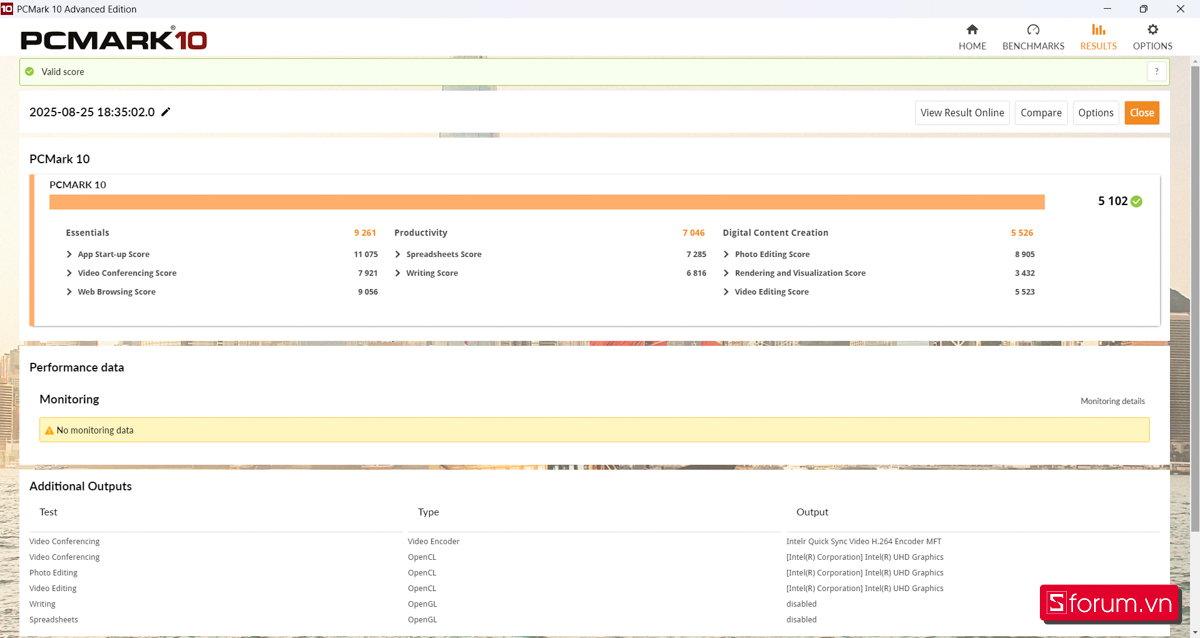Click the Intelr Quick Sync Video H.264 Encoder output
The width and height of the screenshot is (1200, 638).
[865, 542]
